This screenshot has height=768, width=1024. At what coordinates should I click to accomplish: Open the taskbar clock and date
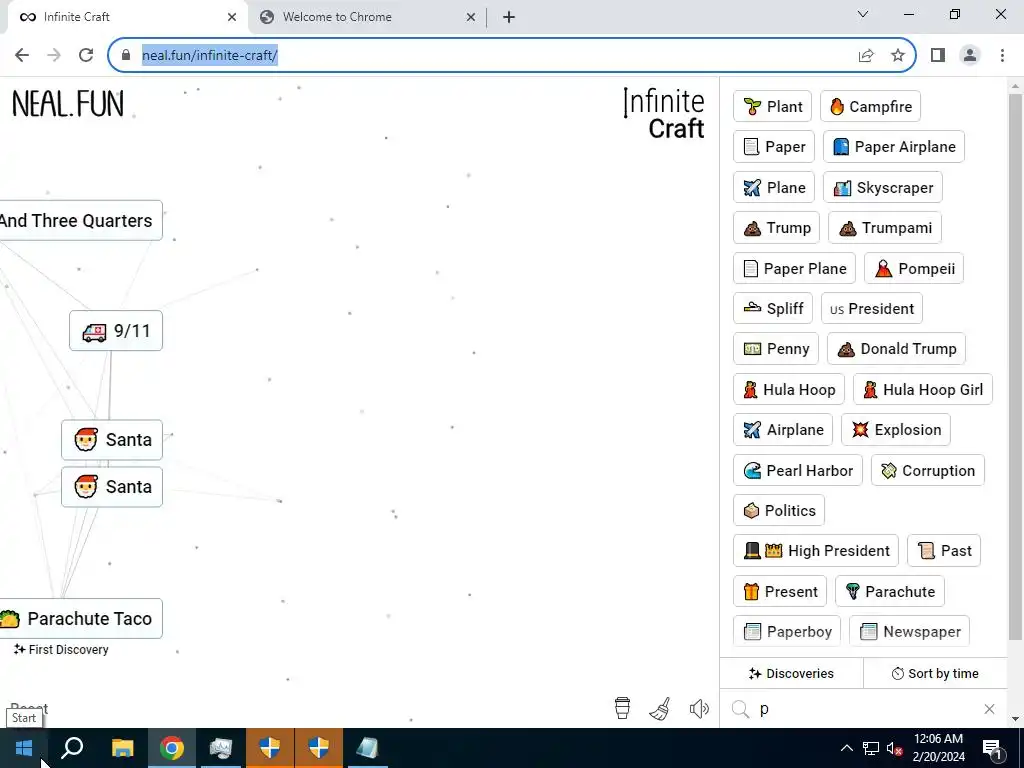(x=938, y=748)
